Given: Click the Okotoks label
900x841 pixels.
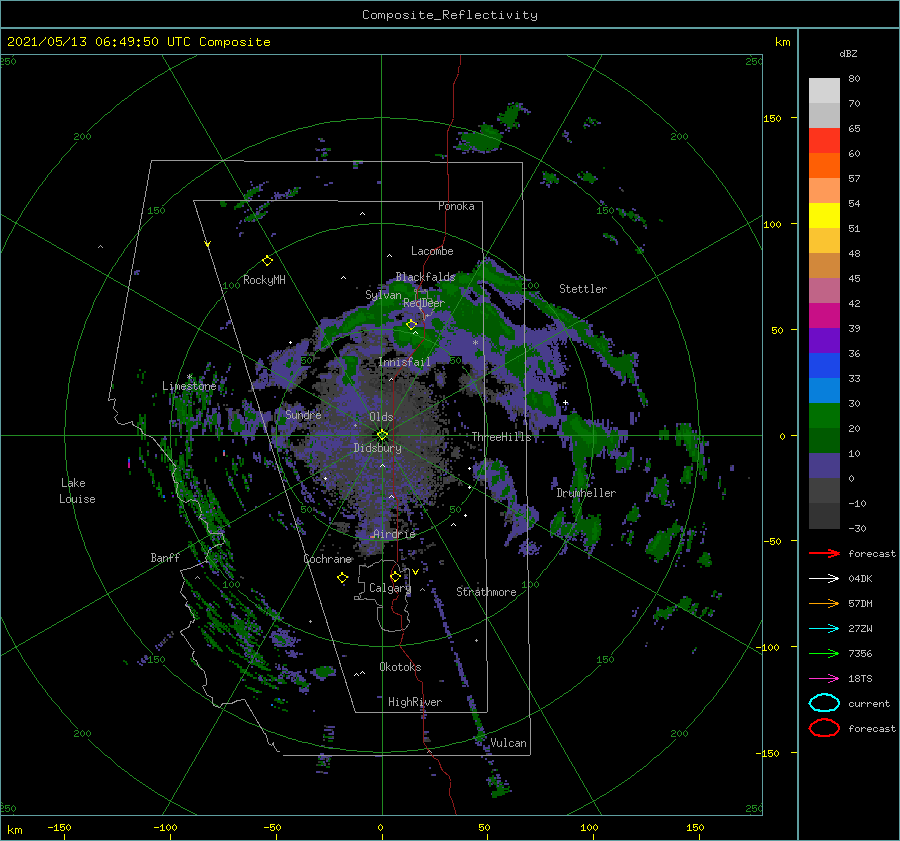Looking at the screenshot, I should (400, 667).
